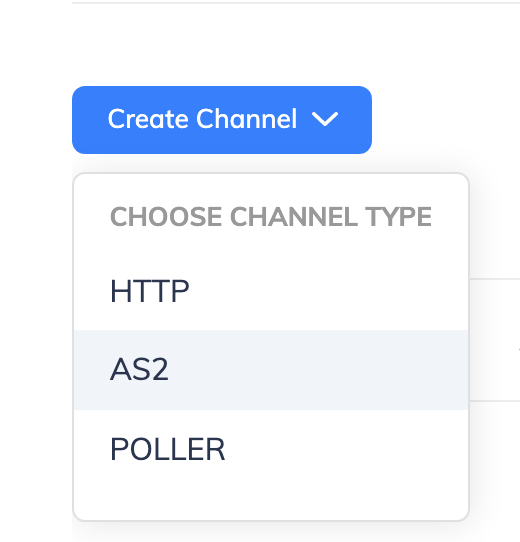This screenshot has height=542, width=520.
Task: Select the middle channel type AS2
Action: pos(271,370)
